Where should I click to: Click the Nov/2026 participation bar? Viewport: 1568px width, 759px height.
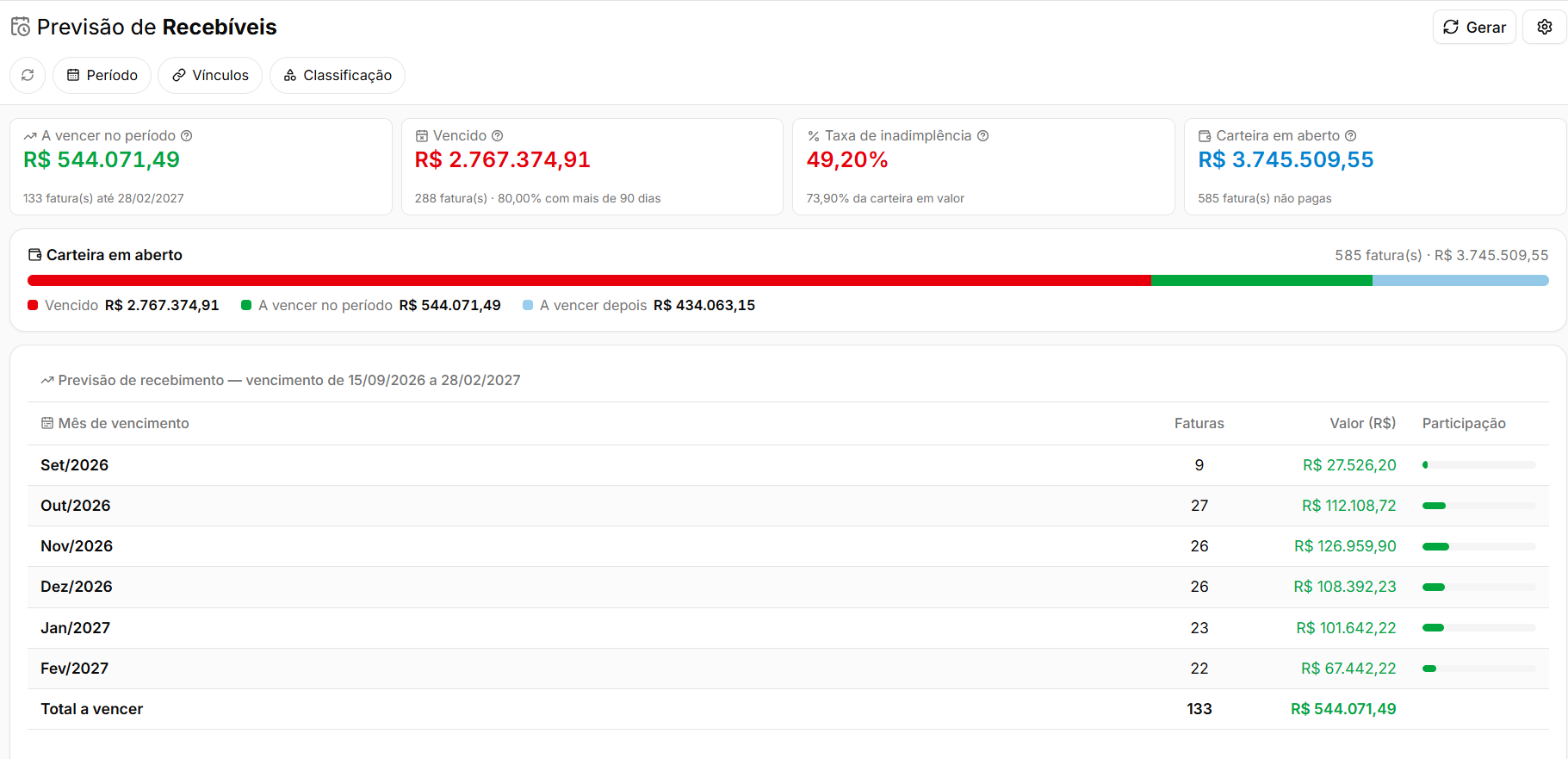(1478, 546)
